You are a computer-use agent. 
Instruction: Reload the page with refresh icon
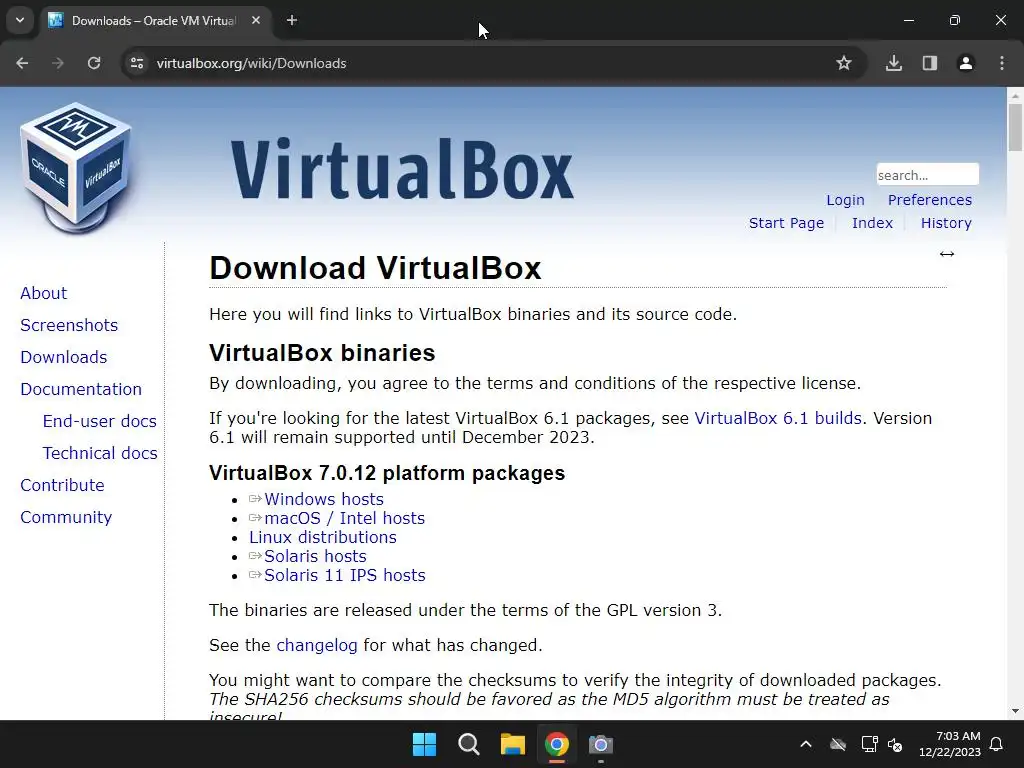pyautogui.click(x=94, y=63)
